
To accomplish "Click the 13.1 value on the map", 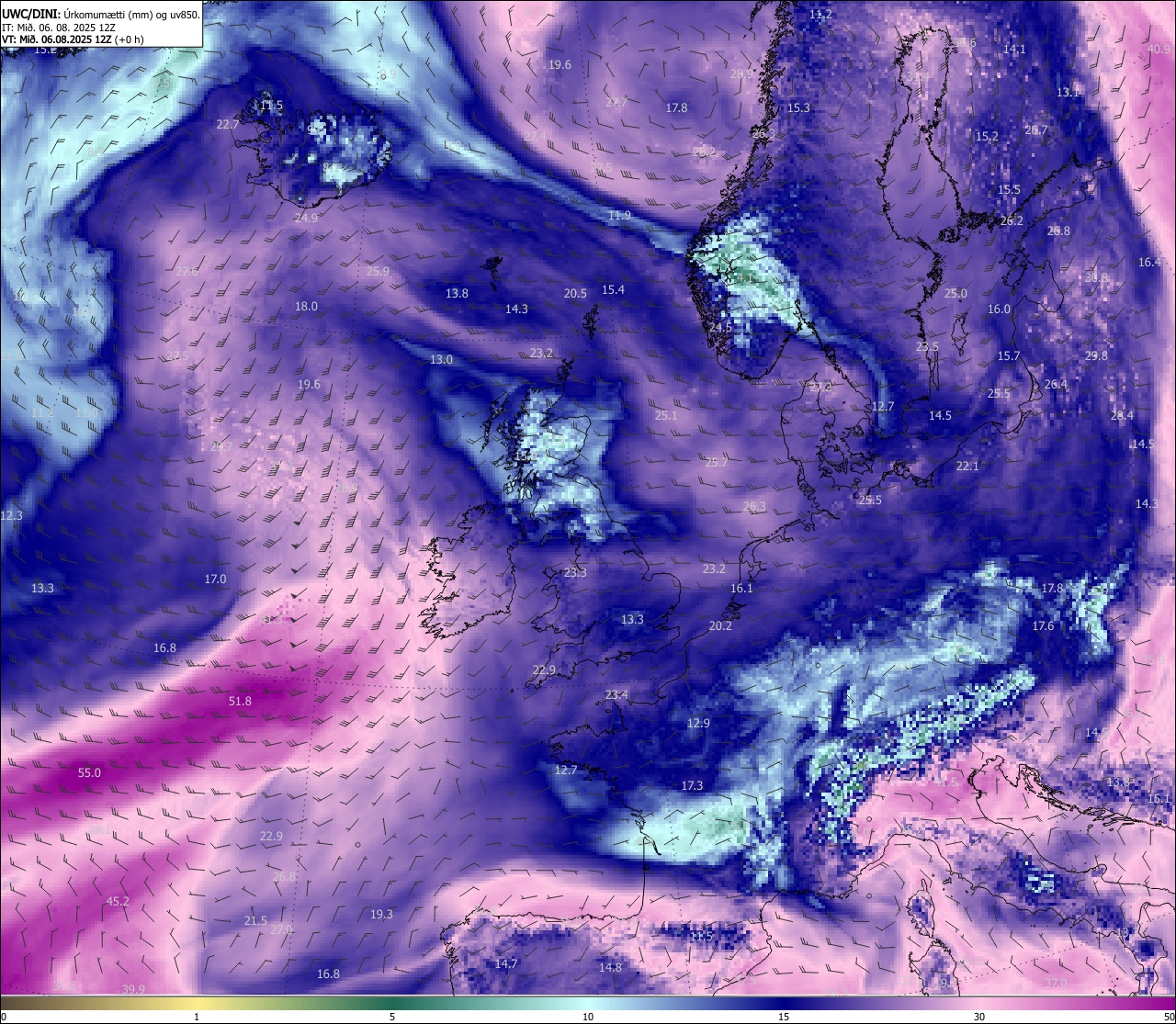I will pos(1068,92).
